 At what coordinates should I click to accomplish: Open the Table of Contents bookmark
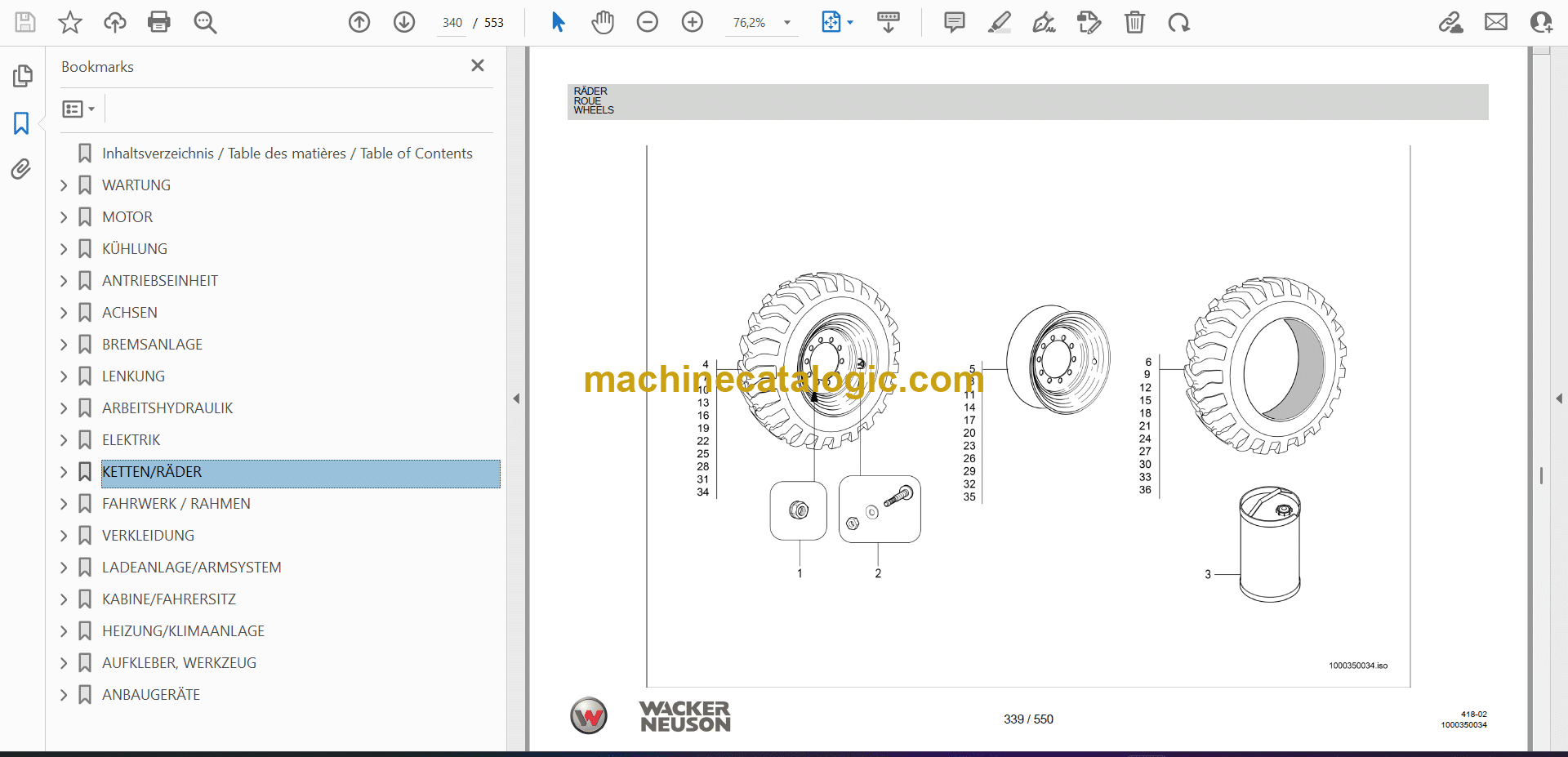[x=287, y=154]
